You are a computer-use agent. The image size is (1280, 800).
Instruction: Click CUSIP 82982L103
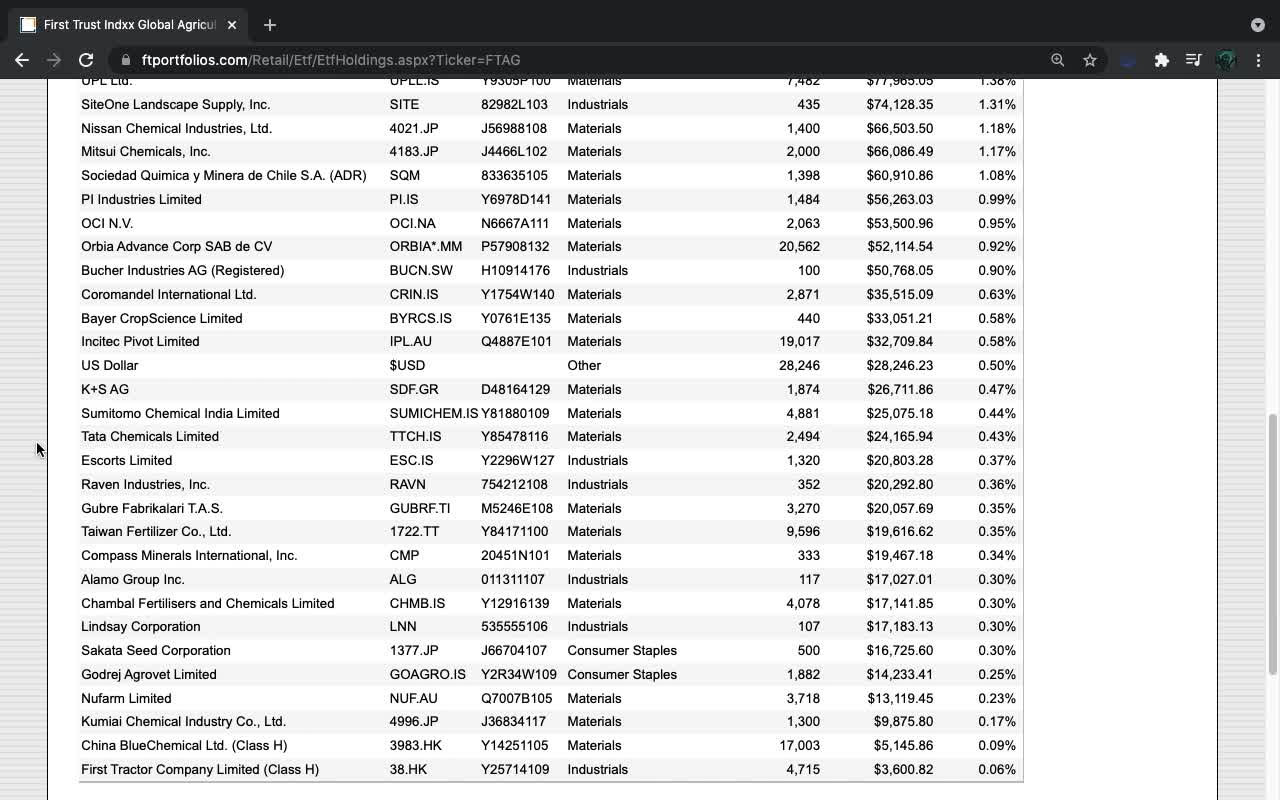pyautogui.click(x=514, y=104)
